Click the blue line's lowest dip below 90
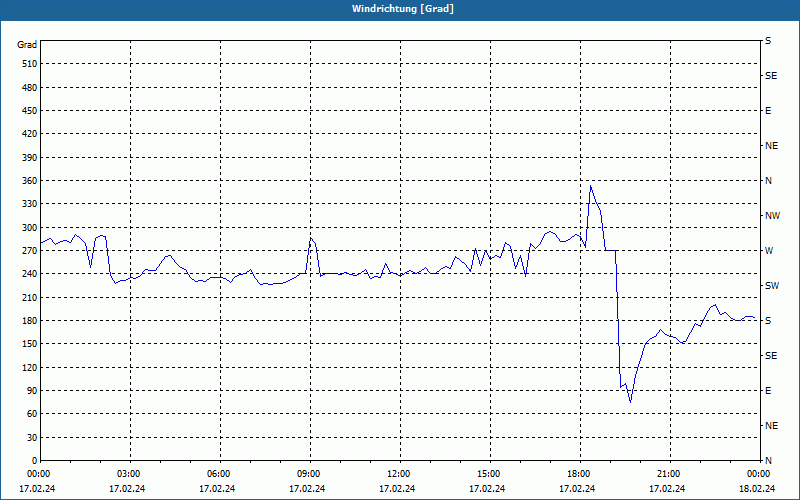800x500 pixels. point(631,402)
